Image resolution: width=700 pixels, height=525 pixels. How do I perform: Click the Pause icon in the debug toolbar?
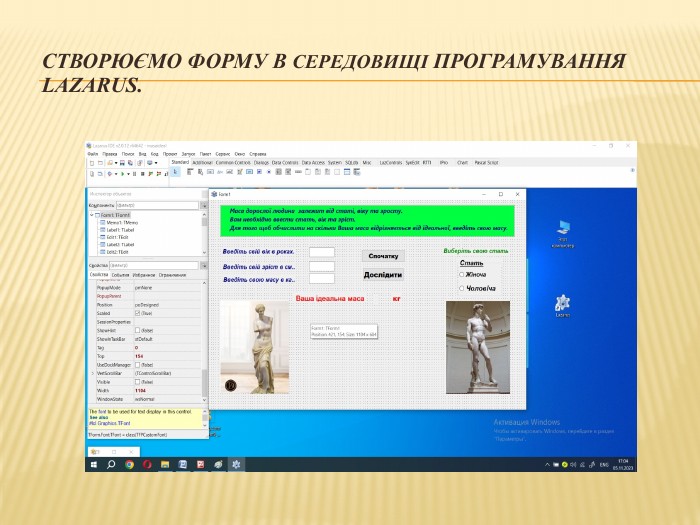[134, 174]
